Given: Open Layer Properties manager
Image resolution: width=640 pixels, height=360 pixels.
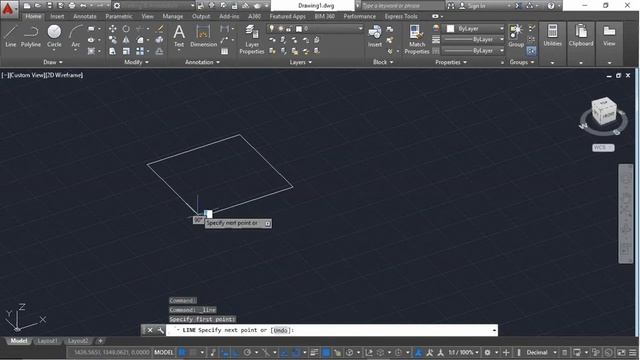Looking at the screenshot, I should [251, 40].
